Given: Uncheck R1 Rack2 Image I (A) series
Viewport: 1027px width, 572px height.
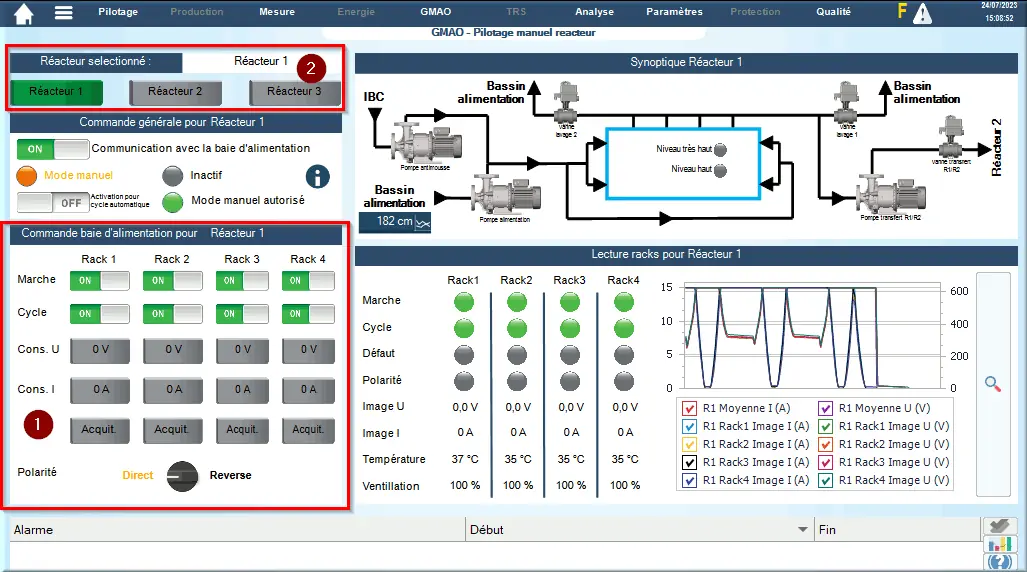Looking at the screenshot, I should (x=689, y=444).
